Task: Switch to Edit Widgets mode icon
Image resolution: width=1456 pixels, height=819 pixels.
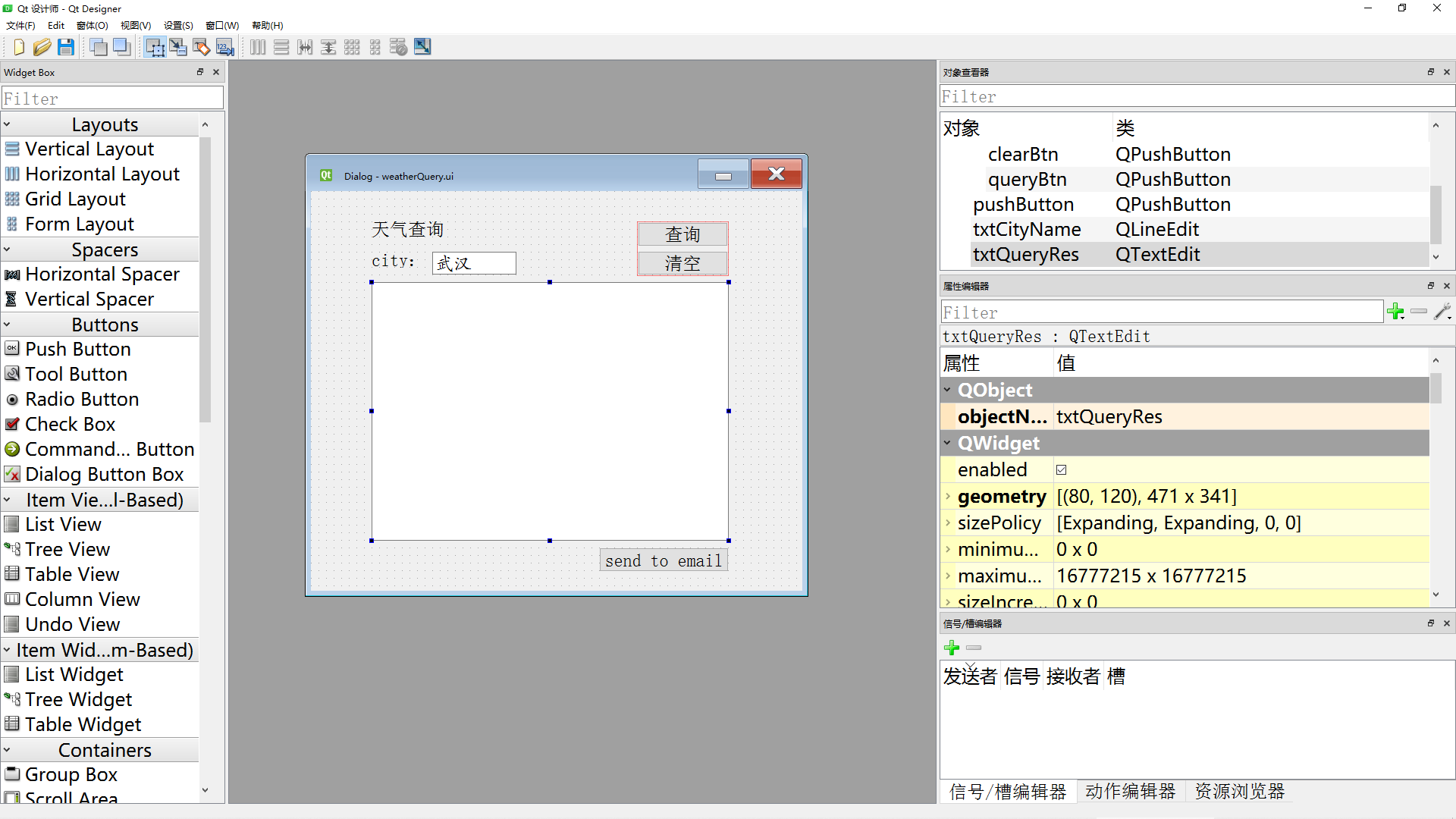Action: click(x=155, y=47)
